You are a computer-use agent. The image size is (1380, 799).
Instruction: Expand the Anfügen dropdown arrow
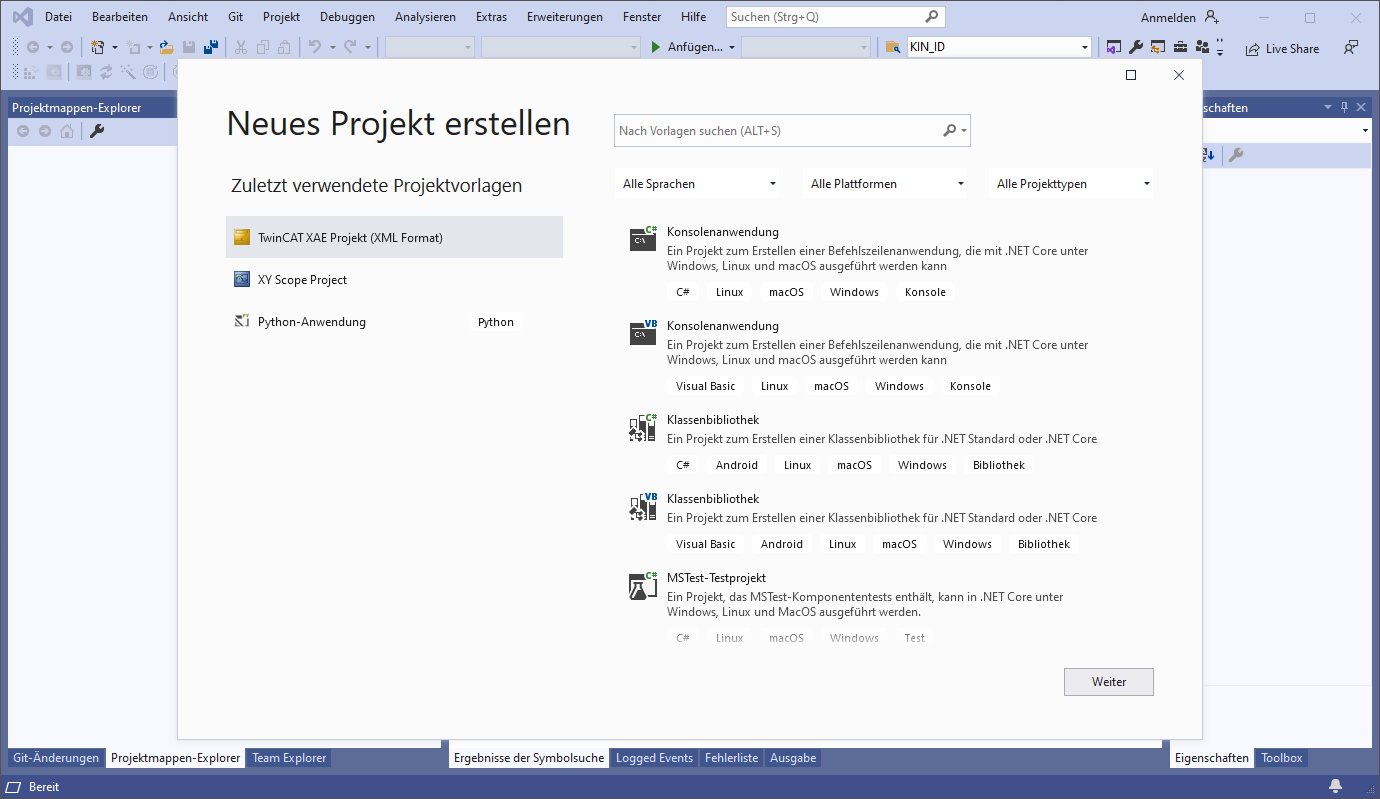[732, 47]
